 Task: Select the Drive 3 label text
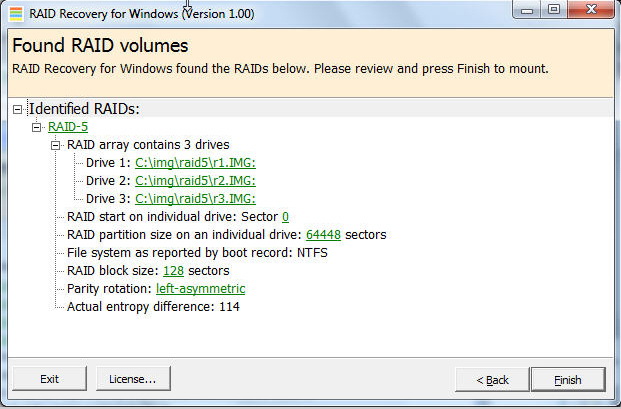pyautogui.click(x=108, y=199)
